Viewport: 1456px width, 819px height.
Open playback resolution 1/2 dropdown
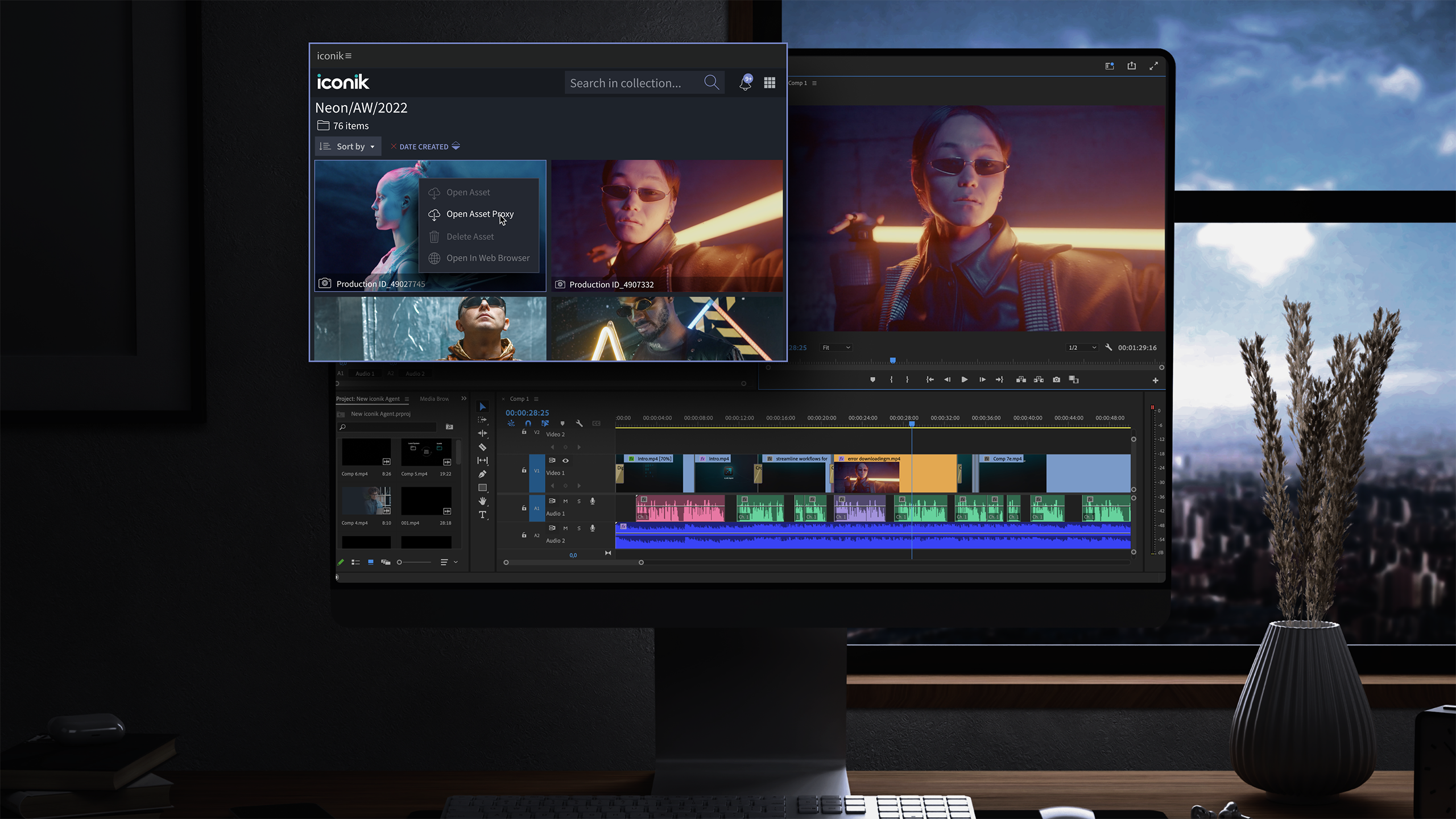pyautogui.click(x=1082, y=348)
